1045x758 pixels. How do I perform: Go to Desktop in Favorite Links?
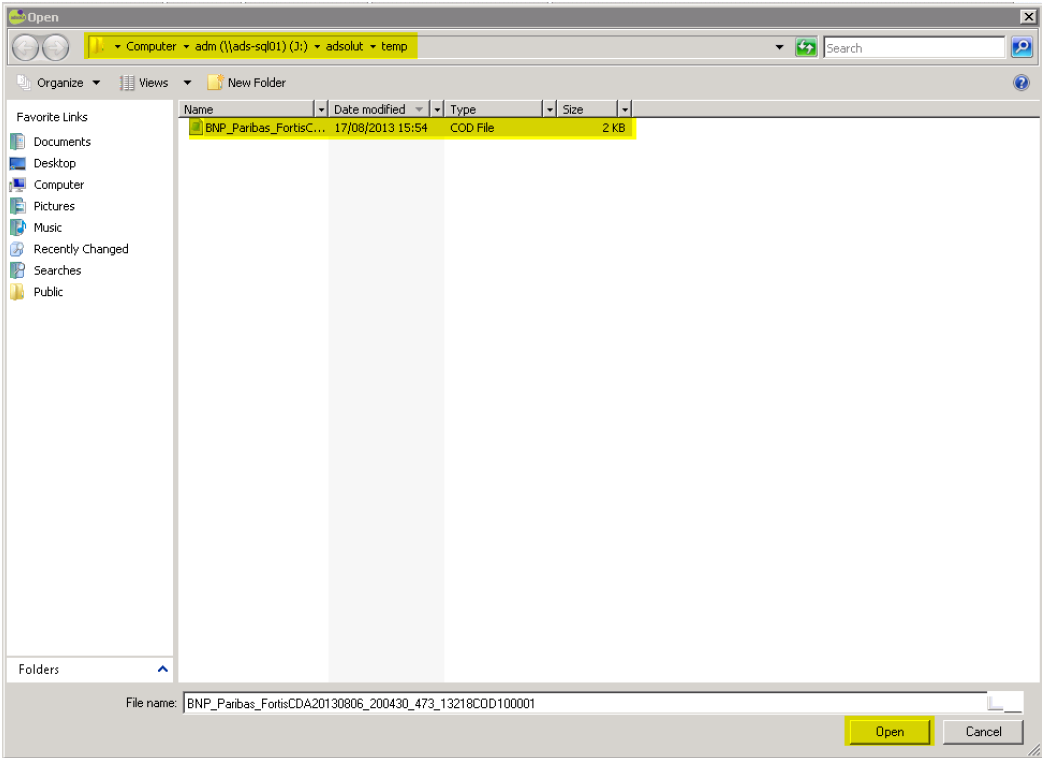54,163
